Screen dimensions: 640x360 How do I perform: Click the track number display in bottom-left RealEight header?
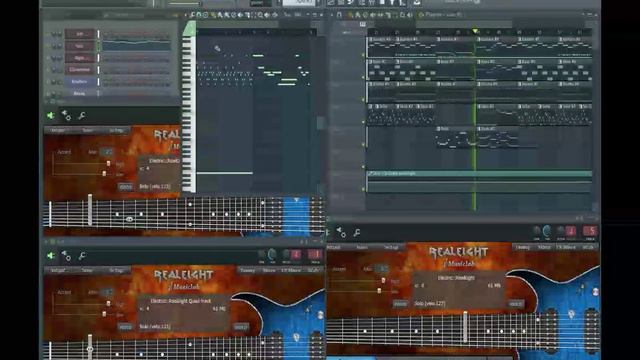click(315, 255)
